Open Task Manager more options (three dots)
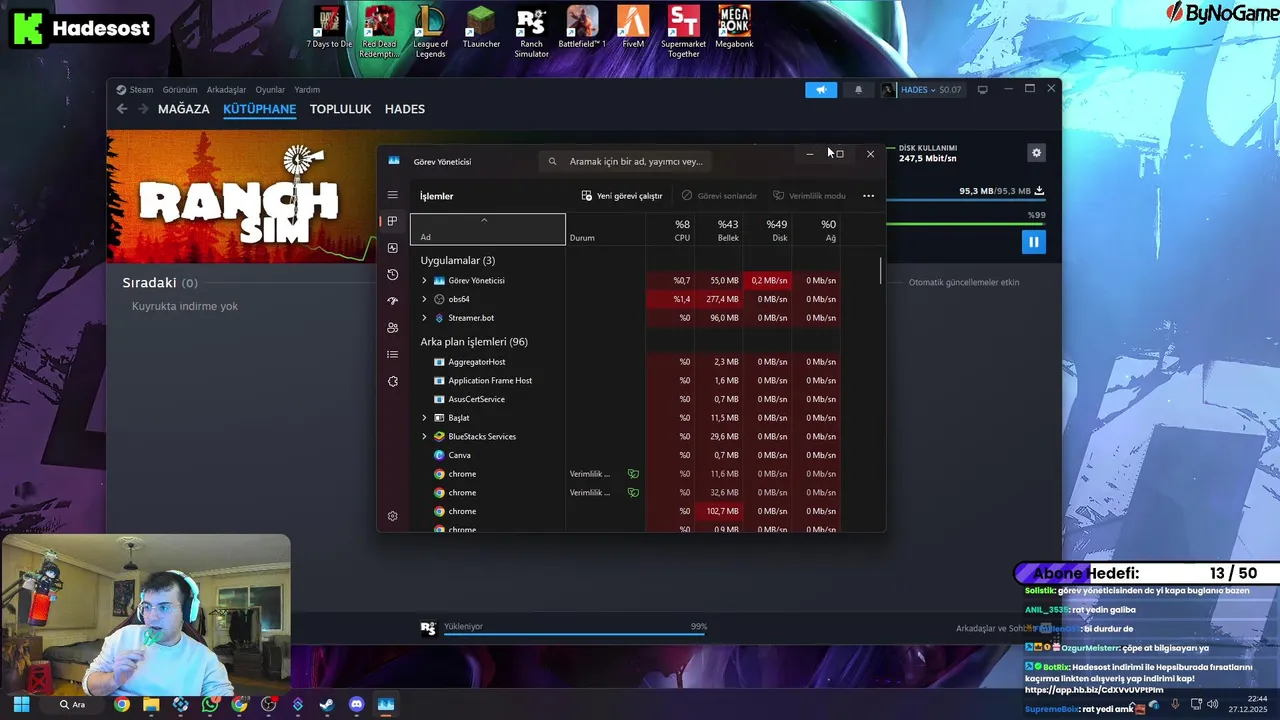The image size is (1280, 720). tap(868, 196)
